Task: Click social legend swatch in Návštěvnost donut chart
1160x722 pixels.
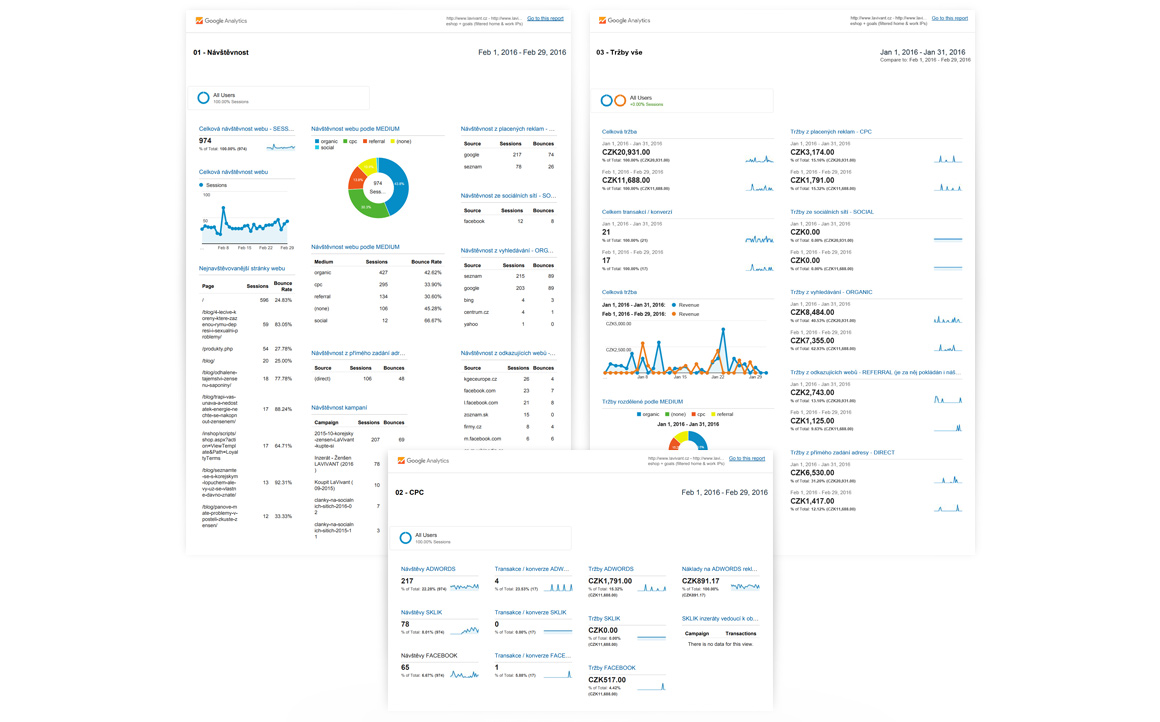Action: [317, 147]
